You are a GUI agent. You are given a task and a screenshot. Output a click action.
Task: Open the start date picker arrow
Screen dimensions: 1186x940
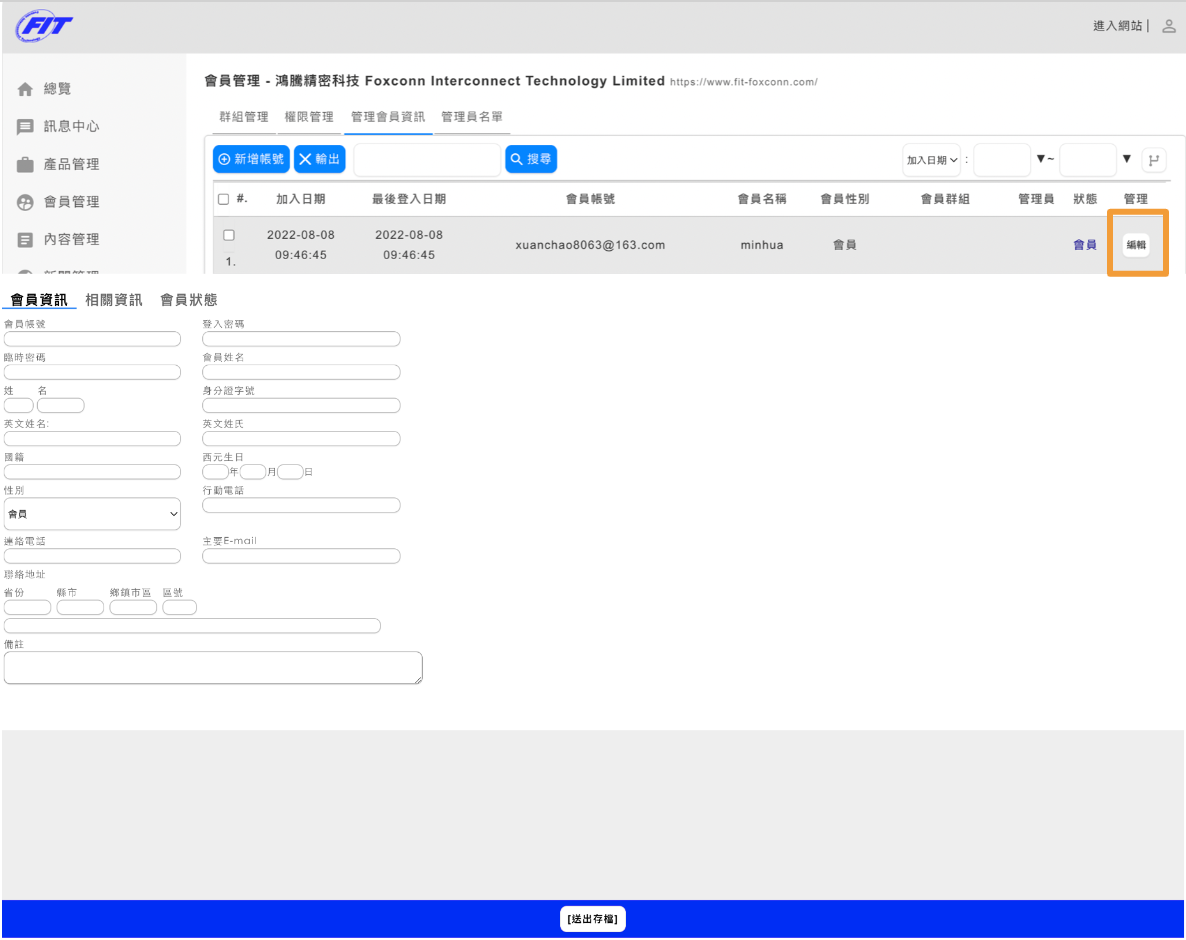click(1041, 160)
